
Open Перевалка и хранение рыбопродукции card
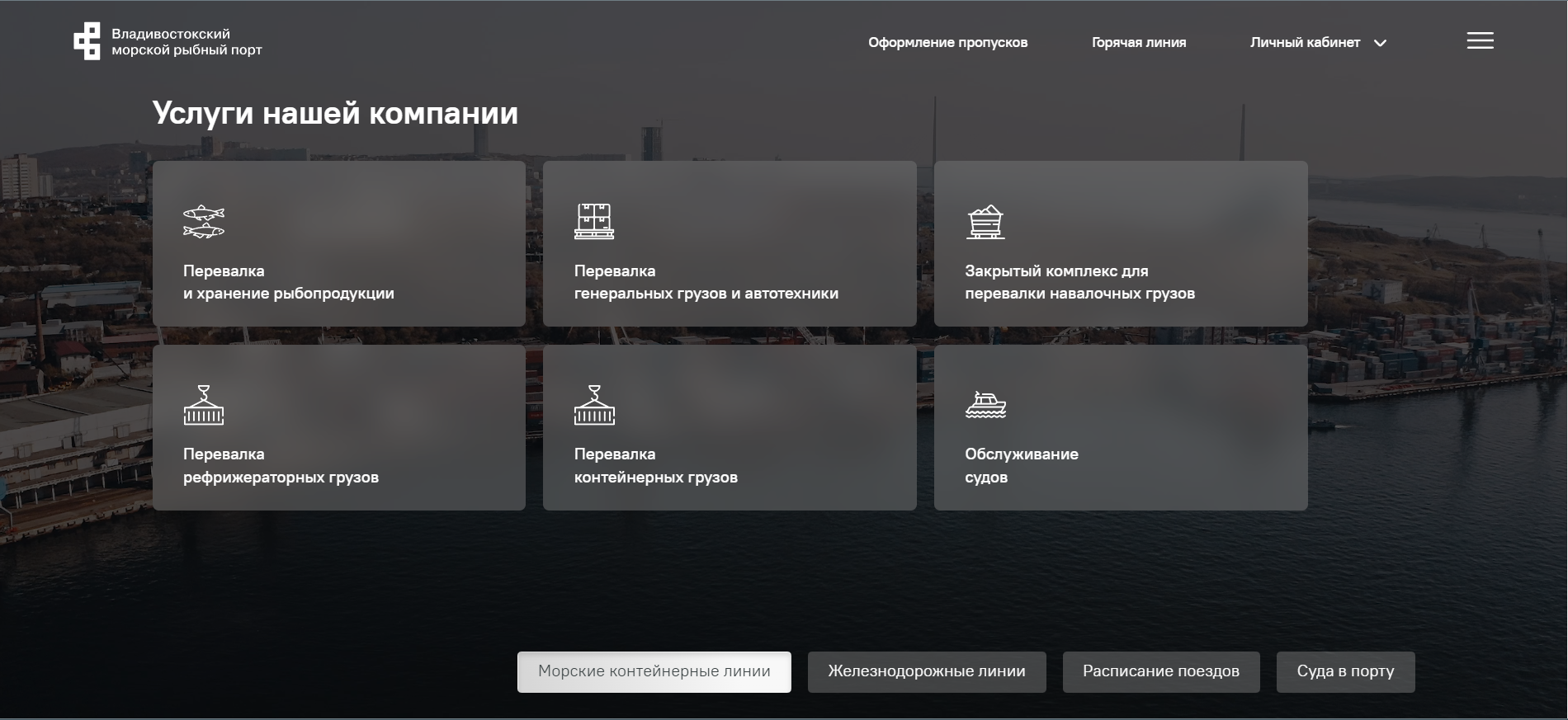(339, 243)
